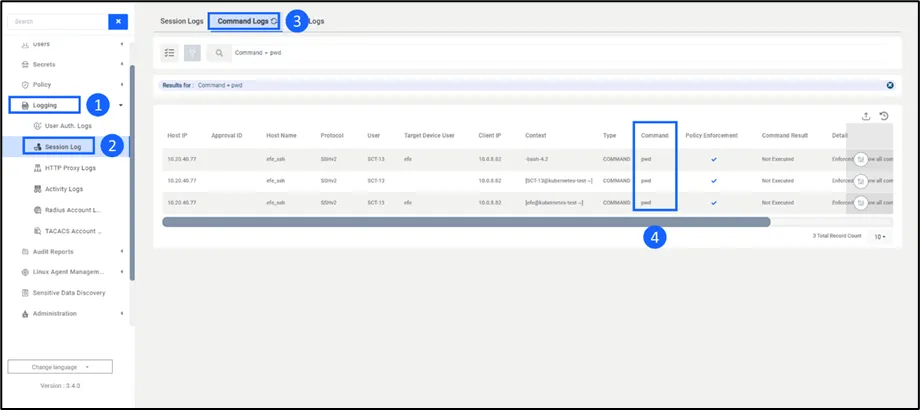Click Policy Enforcement checkmark for SCT-13@kubernetes-test row
Screen dimensions: 920x410
[x=713, y=181]
